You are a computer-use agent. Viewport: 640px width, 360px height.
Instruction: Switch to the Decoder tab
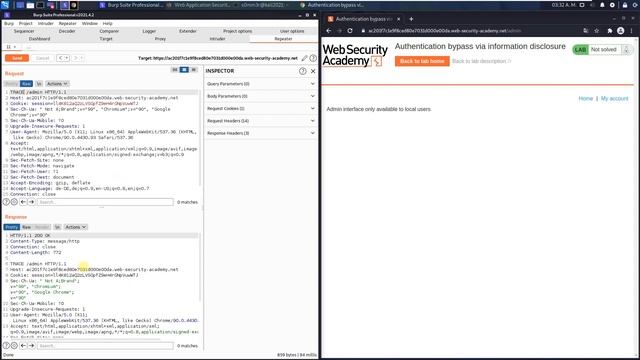point(67,31)
